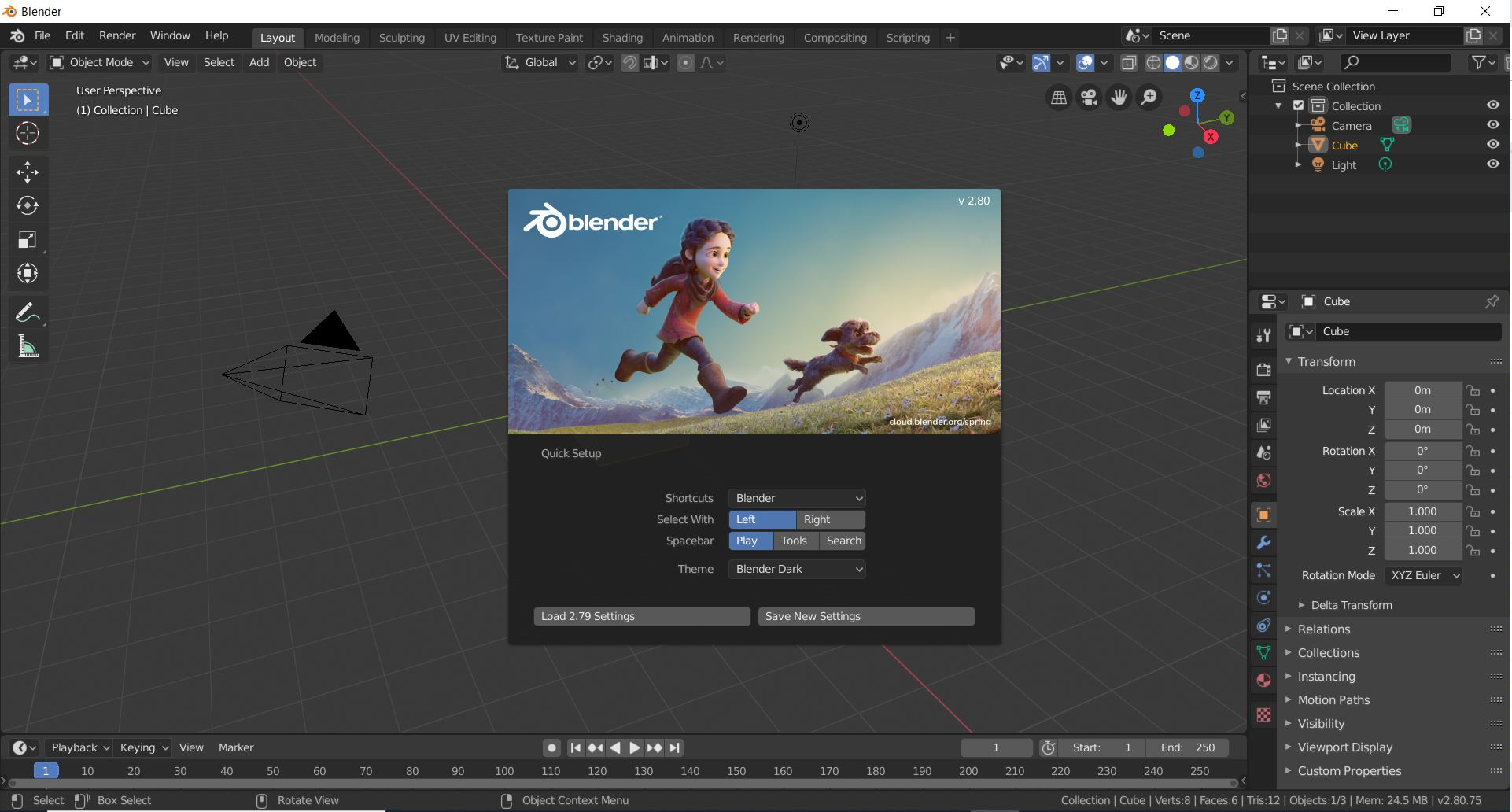
Task: Select the Transform tool
Action: [28, 274]
